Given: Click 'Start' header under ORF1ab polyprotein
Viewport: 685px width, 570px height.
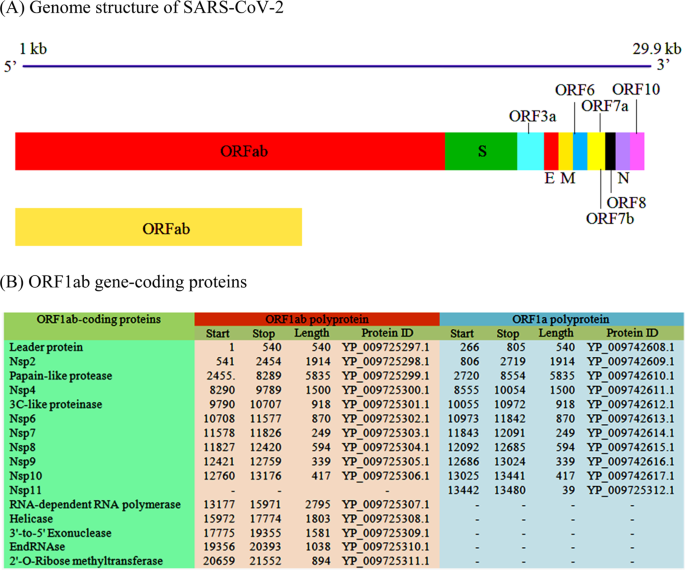Looking at the screenshot, I should (218, 334).
